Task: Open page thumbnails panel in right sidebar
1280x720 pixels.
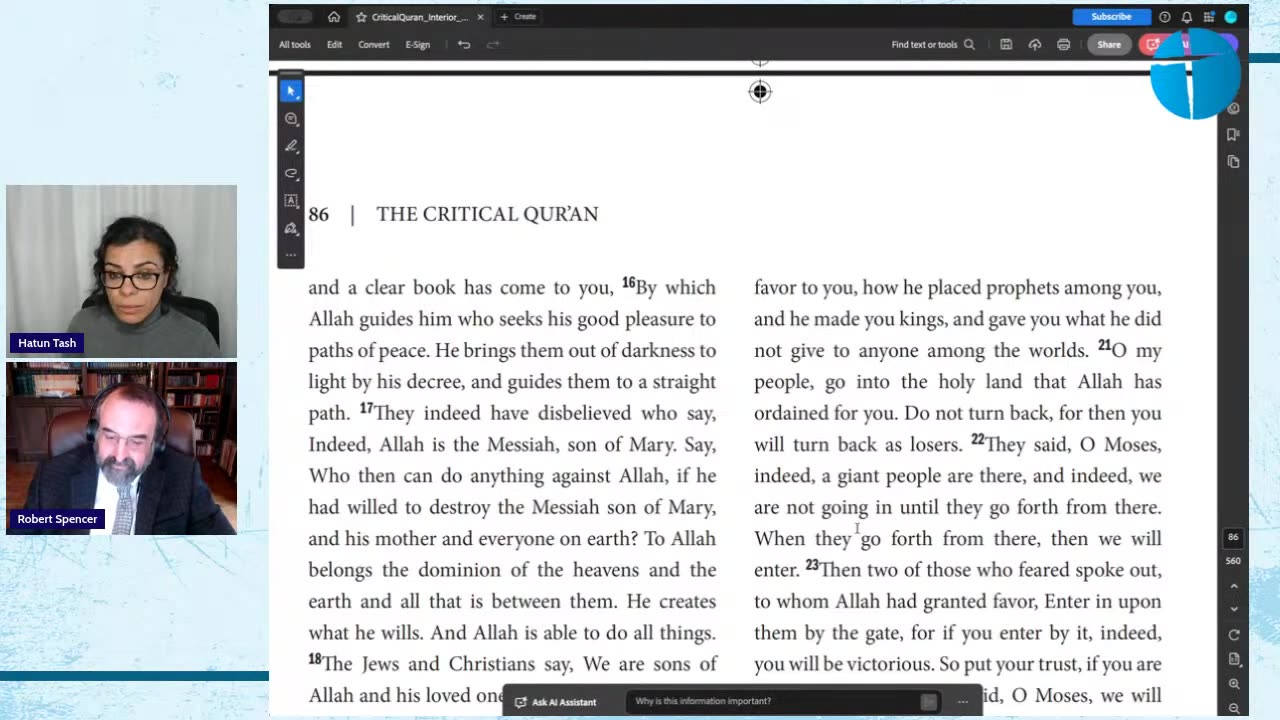Action: (x=1233, y=162)
